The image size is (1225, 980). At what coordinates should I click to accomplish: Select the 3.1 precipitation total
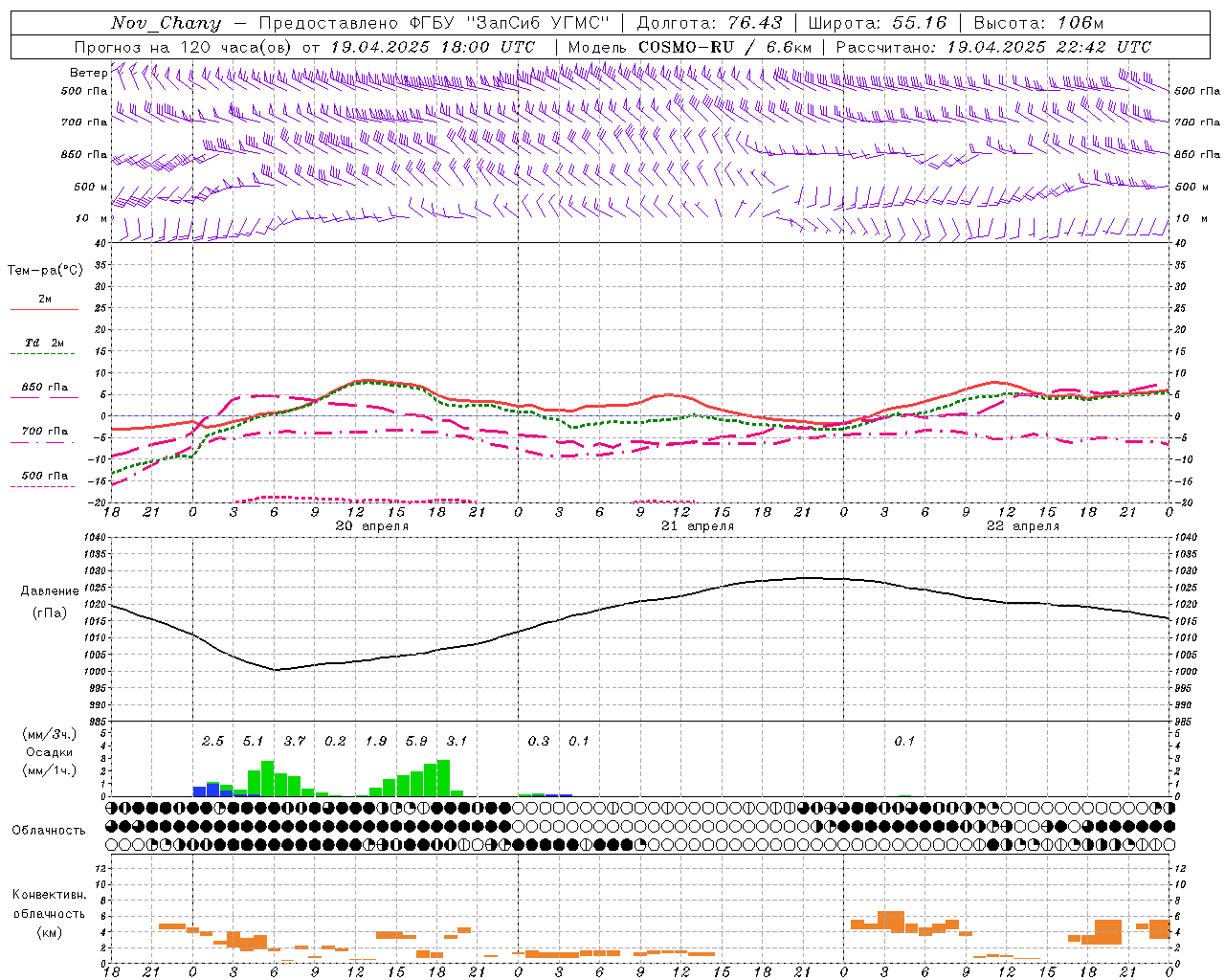(x=457, y=742)
